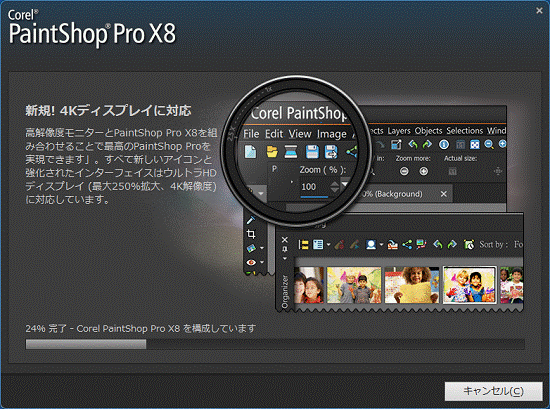Open the File menu in the preview image
This screenshot has height=409, width=550.
click(251, 134)
